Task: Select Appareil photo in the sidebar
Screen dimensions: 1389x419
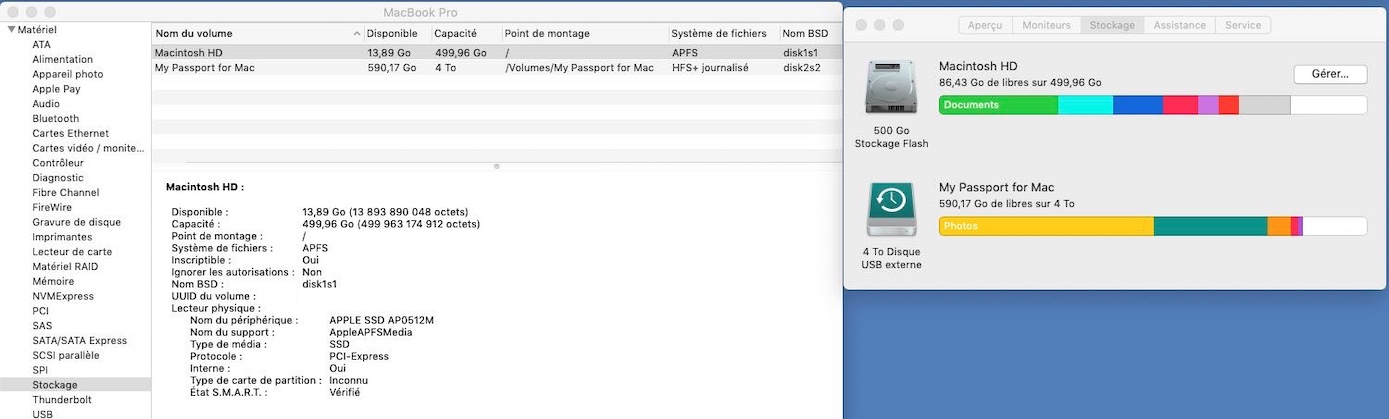Action: [67, 74]
